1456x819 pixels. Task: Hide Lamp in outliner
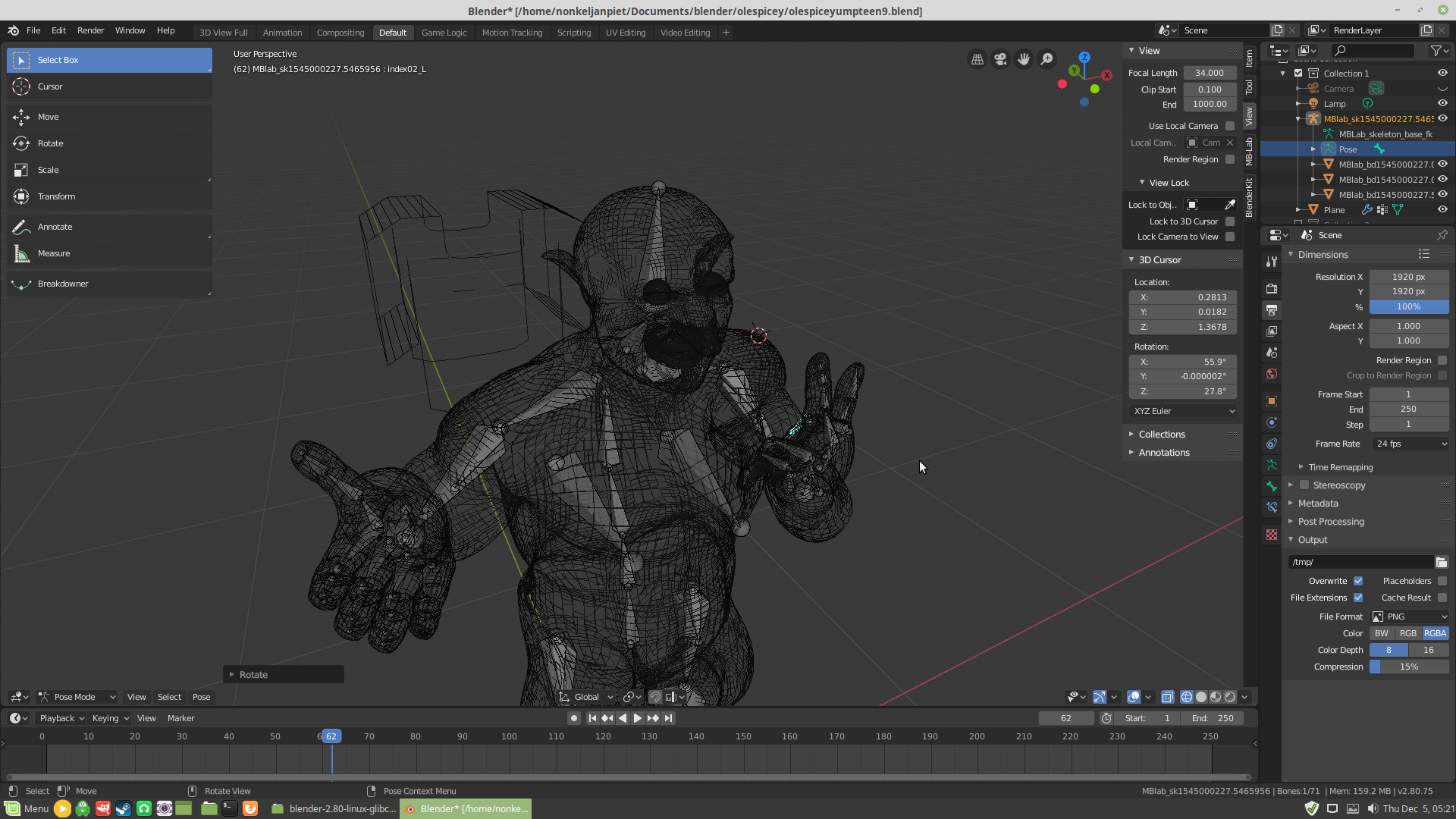click(1442, 104)
